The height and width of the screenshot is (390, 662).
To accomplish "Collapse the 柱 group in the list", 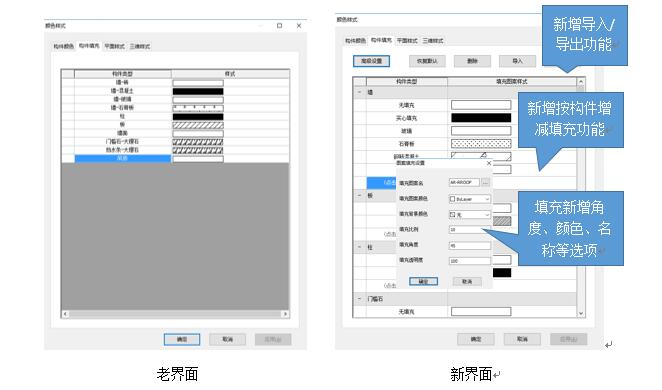I will point(359,247).
